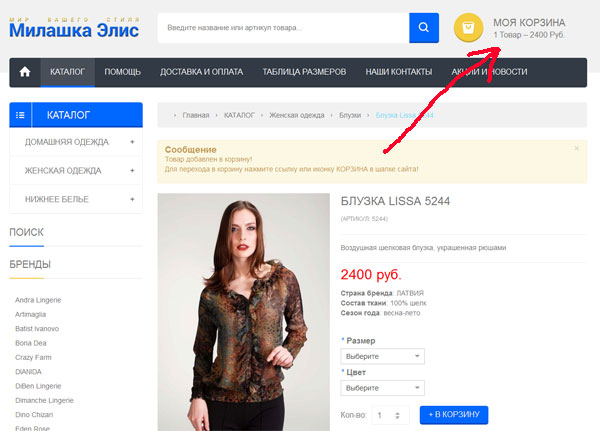Open the Andra Lingerie brand link
The height and width of the screenshot is (431, 600).
pyautogui.click(x=39, y=299)
